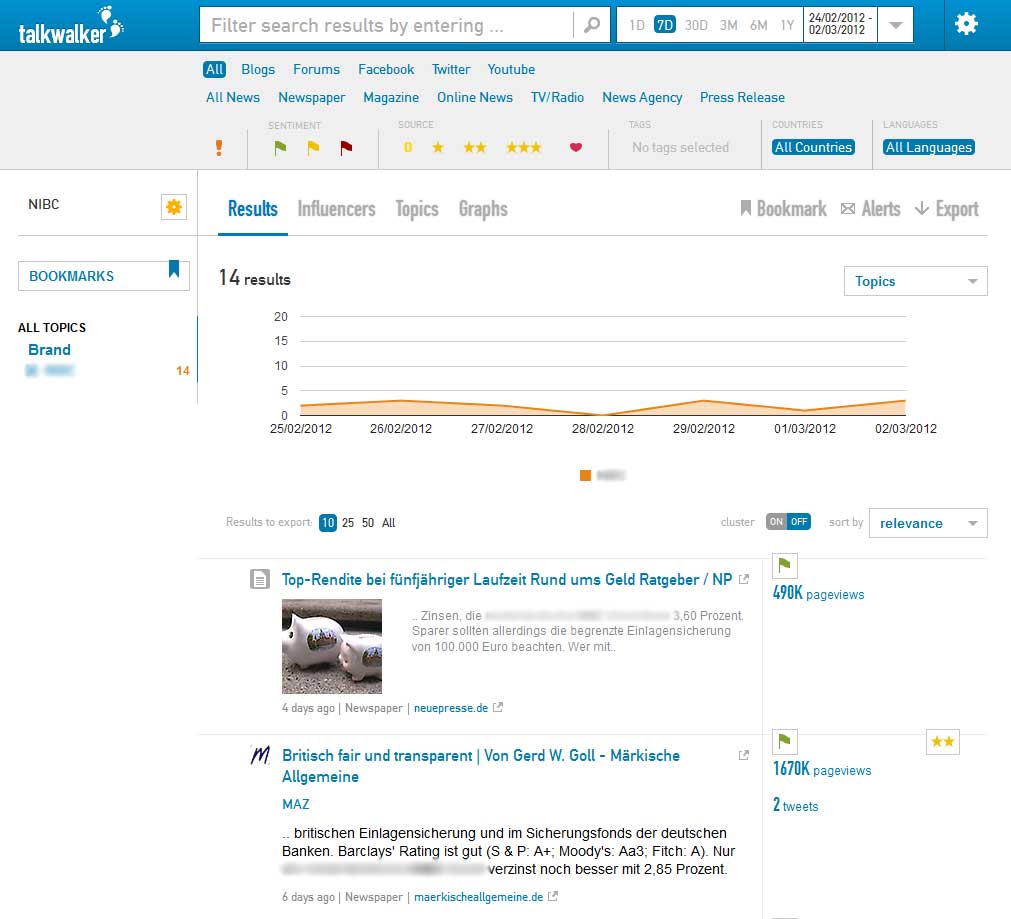This screenshot has height=919, width=1011.
Task: Click the orange exclamation mark filter
Action: [x=219, y=148]
